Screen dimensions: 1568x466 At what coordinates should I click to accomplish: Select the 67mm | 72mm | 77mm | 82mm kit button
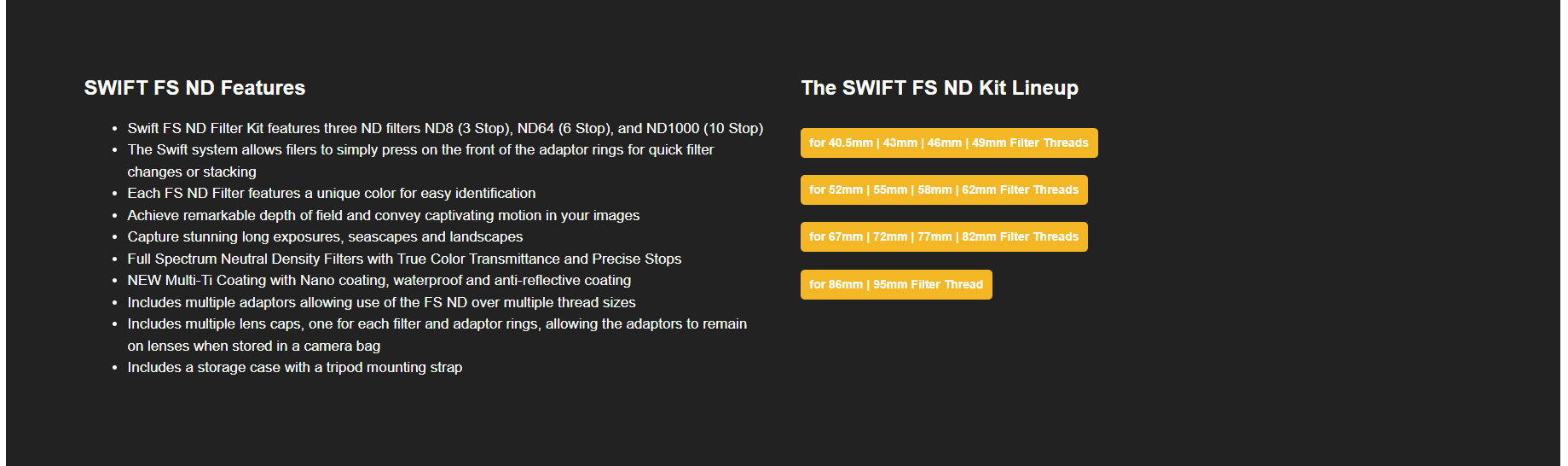943,236
